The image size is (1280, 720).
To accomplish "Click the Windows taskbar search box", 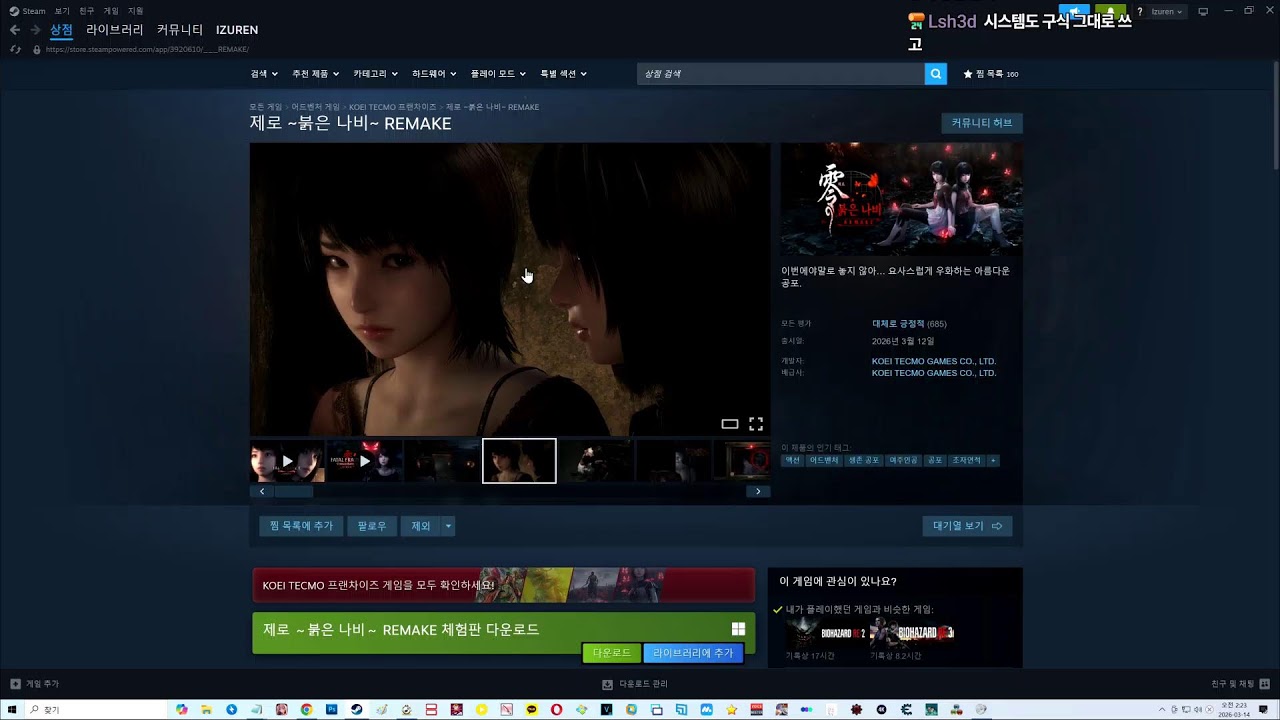I will 98,709.
